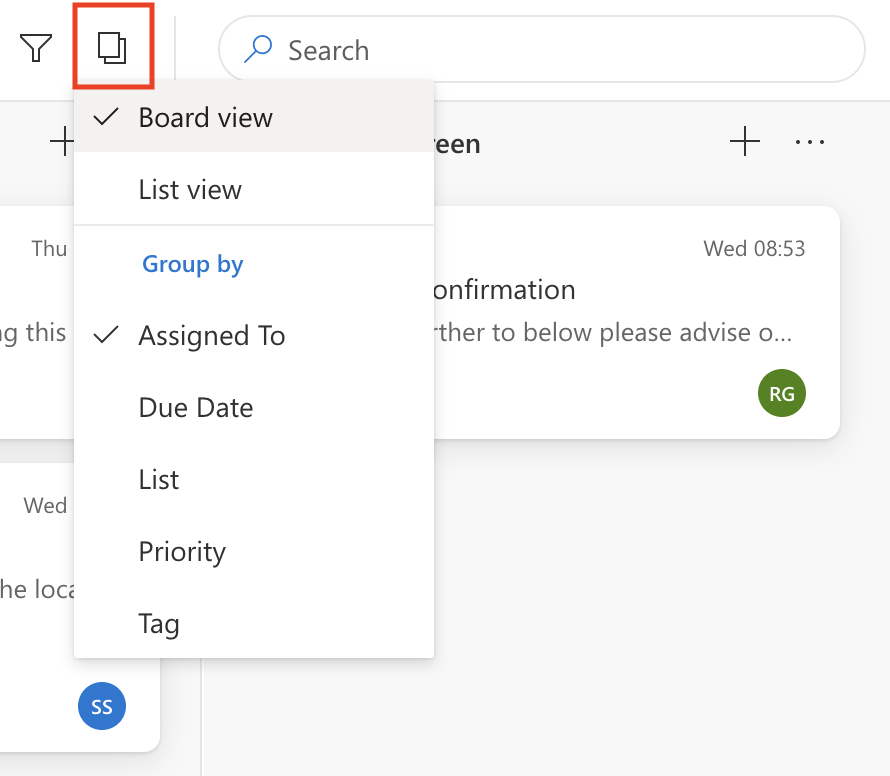Click the magnifier icon in search bar

(258, 49)
